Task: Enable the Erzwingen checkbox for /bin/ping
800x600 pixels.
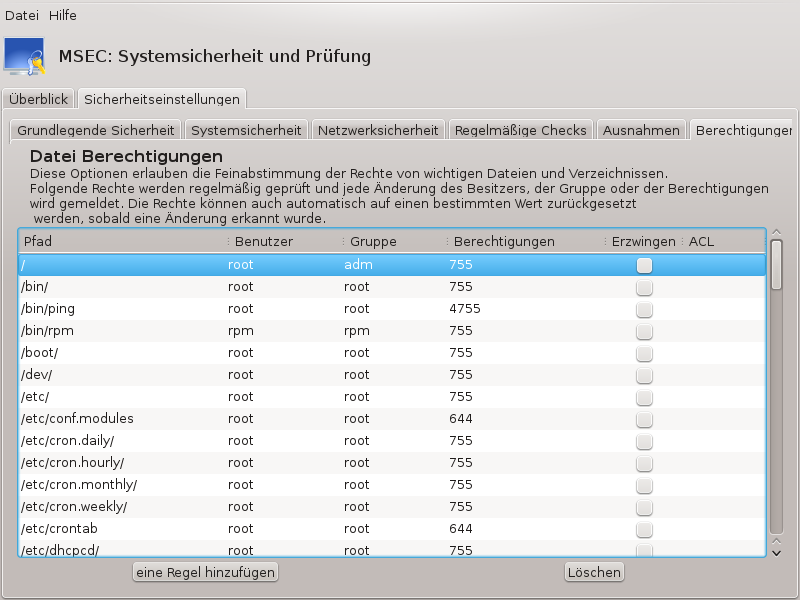Action: (644, 309)
